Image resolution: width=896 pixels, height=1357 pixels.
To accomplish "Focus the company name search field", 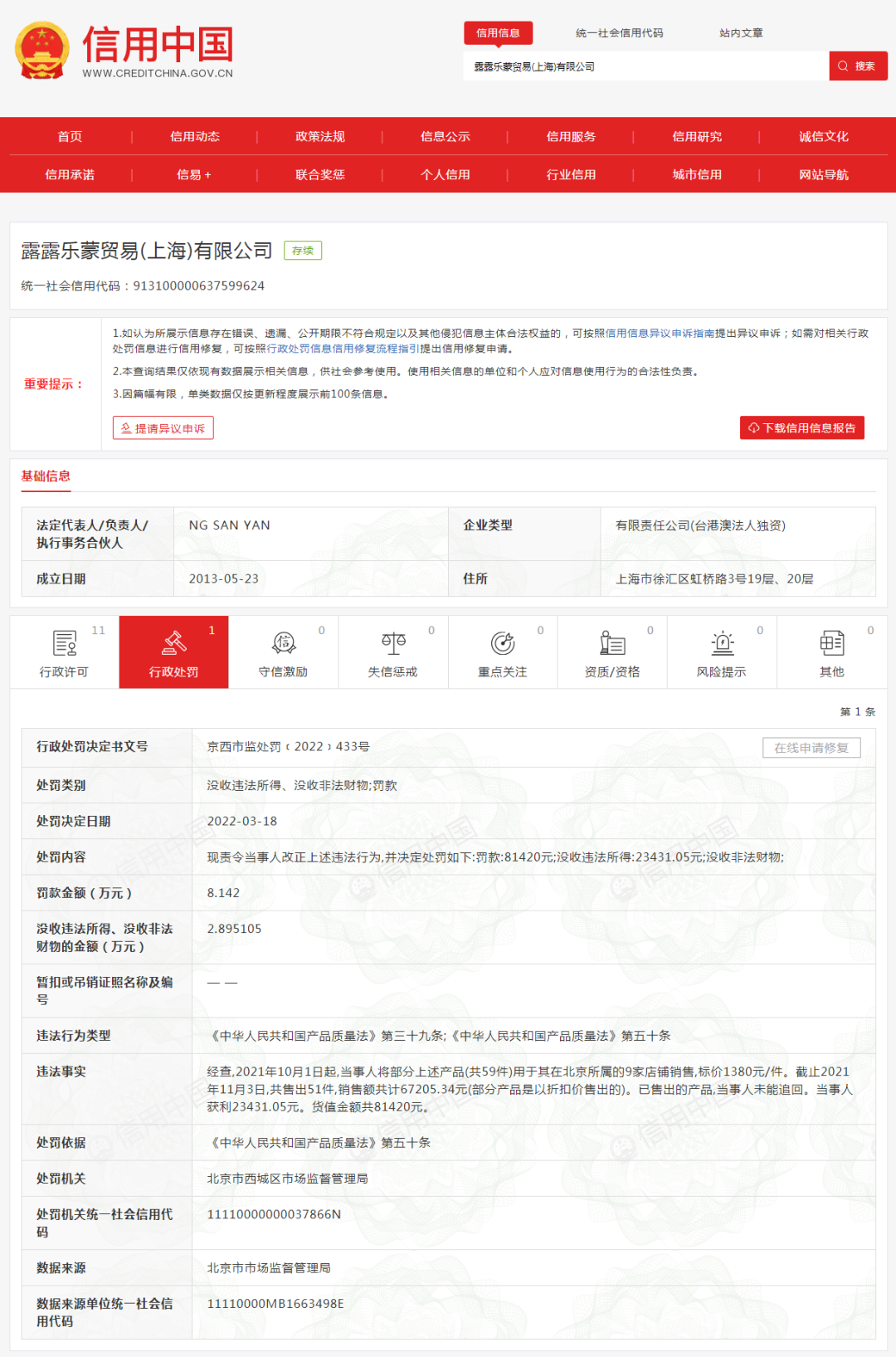I will pos(646,66).
